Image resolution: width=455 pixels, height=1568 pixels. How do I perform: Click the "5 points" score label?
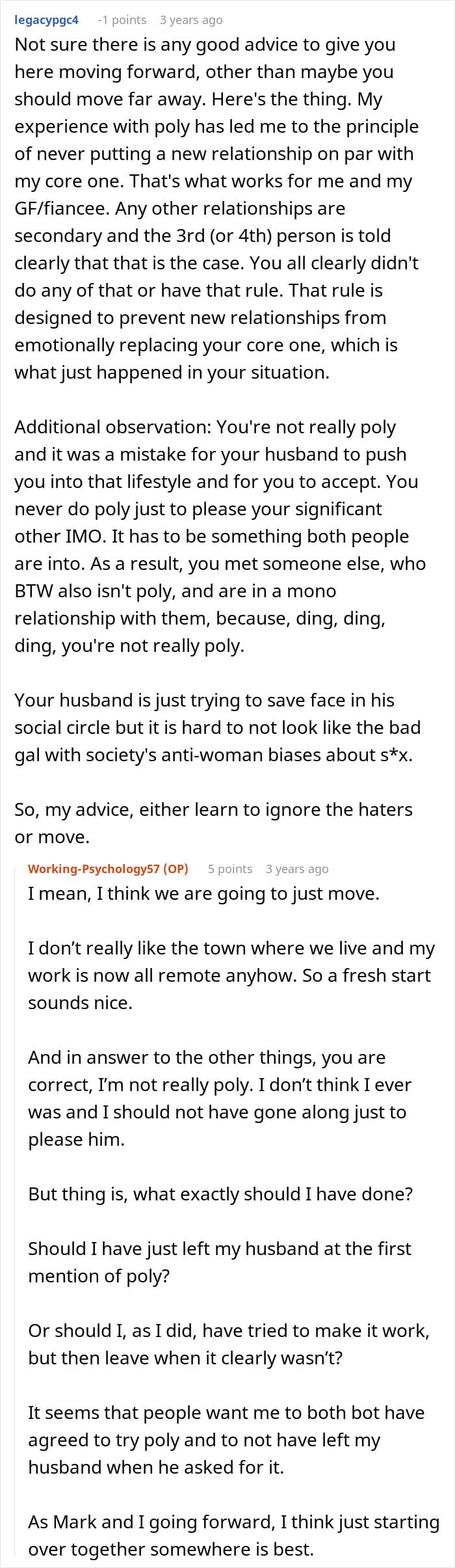230,869
